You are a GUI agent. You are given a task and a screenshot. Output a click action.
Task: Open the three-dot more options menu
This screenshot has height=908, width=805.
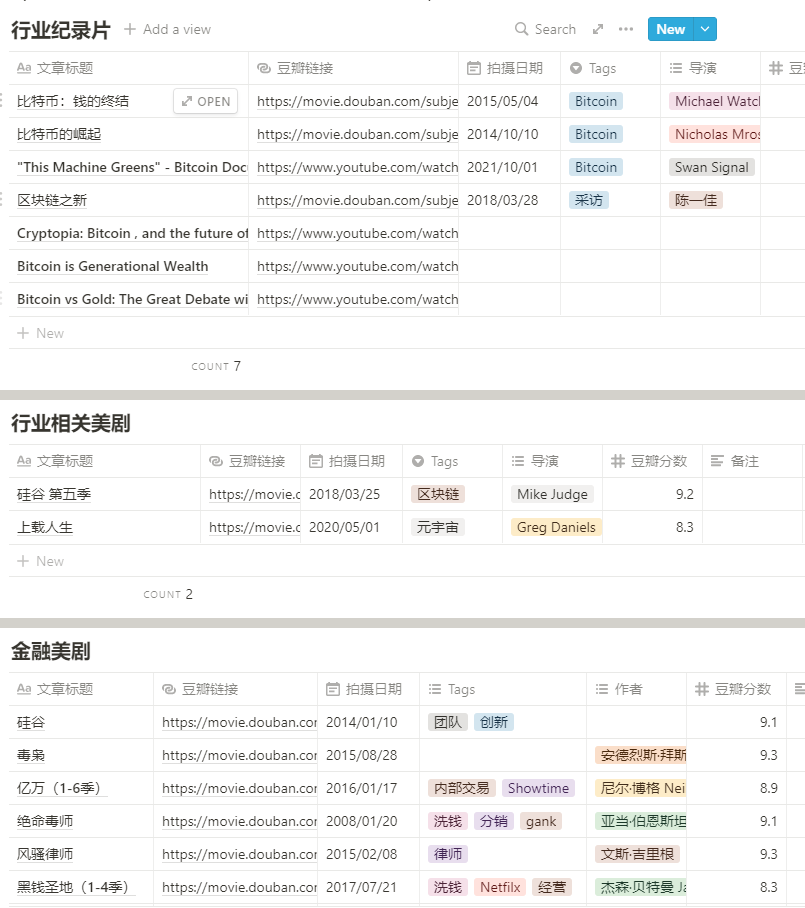[x=625, y=29]
